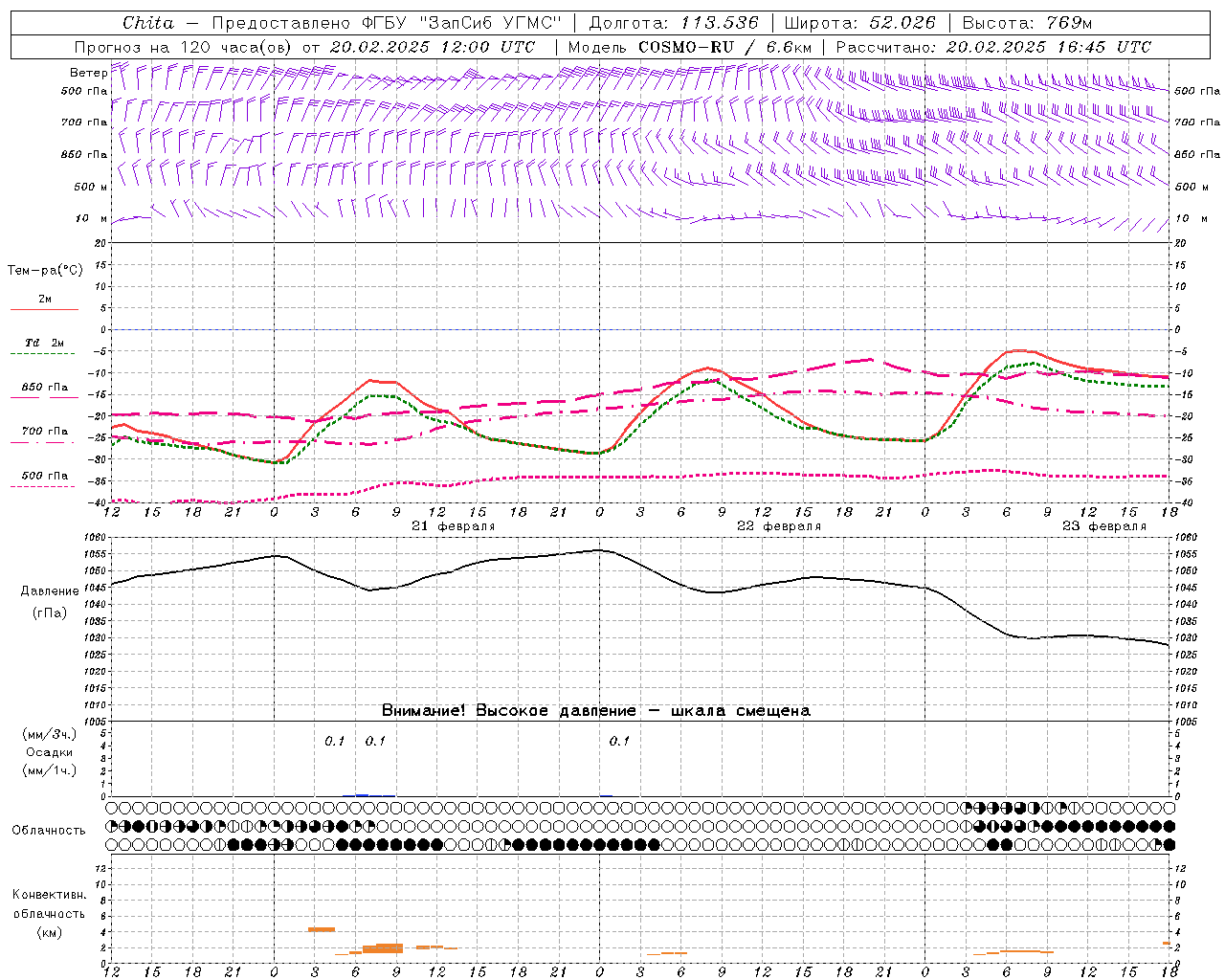Click the solid line swatch under "2м" legend

44,310
